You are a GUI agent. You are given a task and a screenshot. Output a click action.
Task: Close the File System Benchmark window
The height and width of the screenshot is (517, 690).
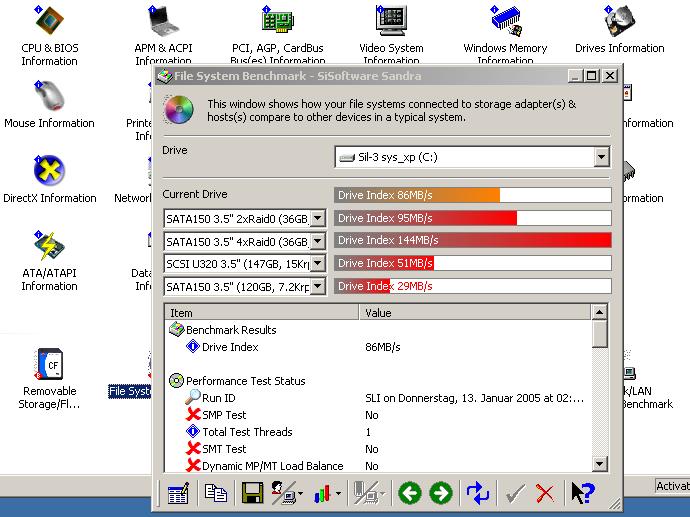point(609,76)
